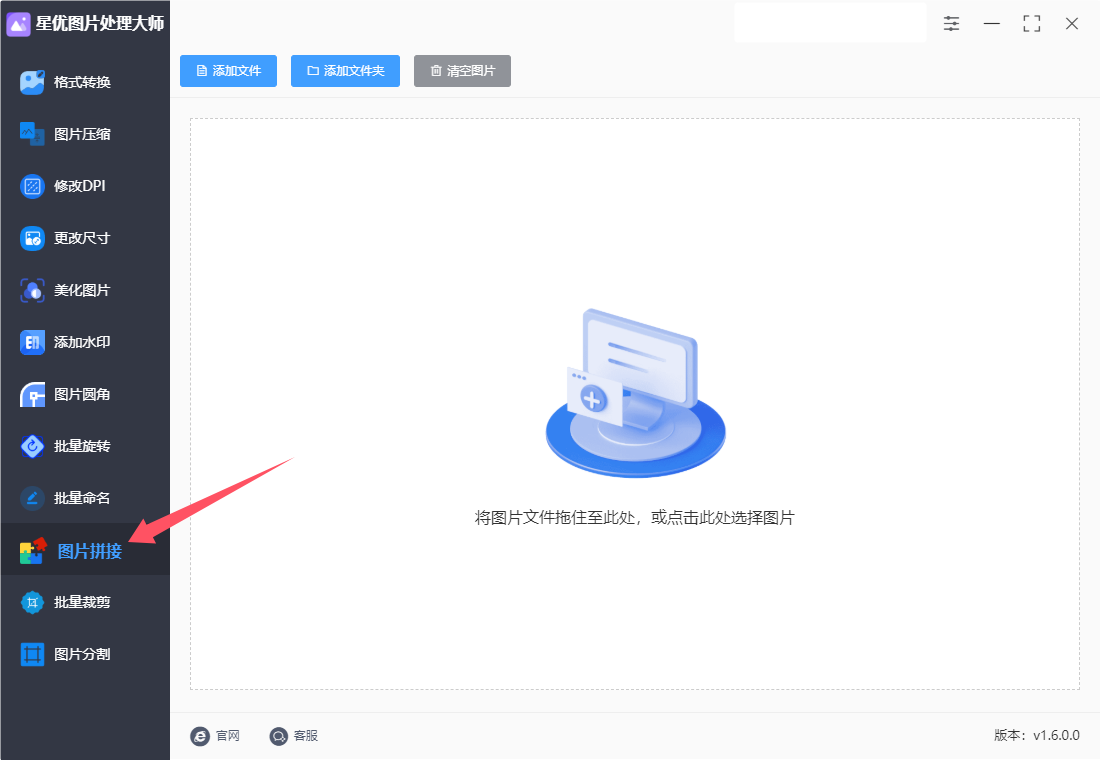This screenshot has height=760, width=1100.
Task: Go to the 图片圆角 function
Action: 85,394
